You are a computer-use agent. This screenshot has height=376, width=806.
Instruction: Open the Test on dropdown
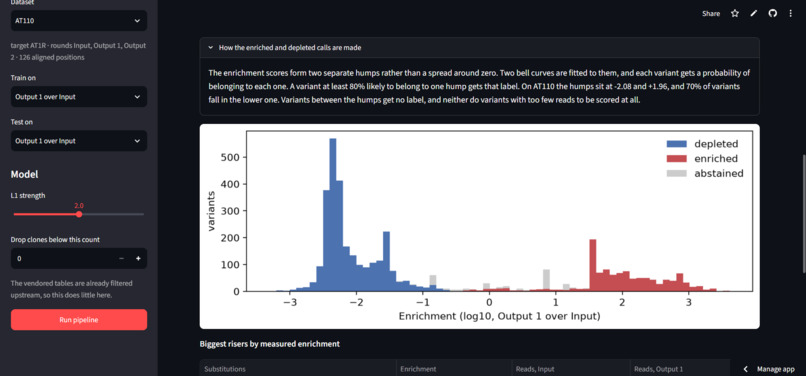[79, 141]
